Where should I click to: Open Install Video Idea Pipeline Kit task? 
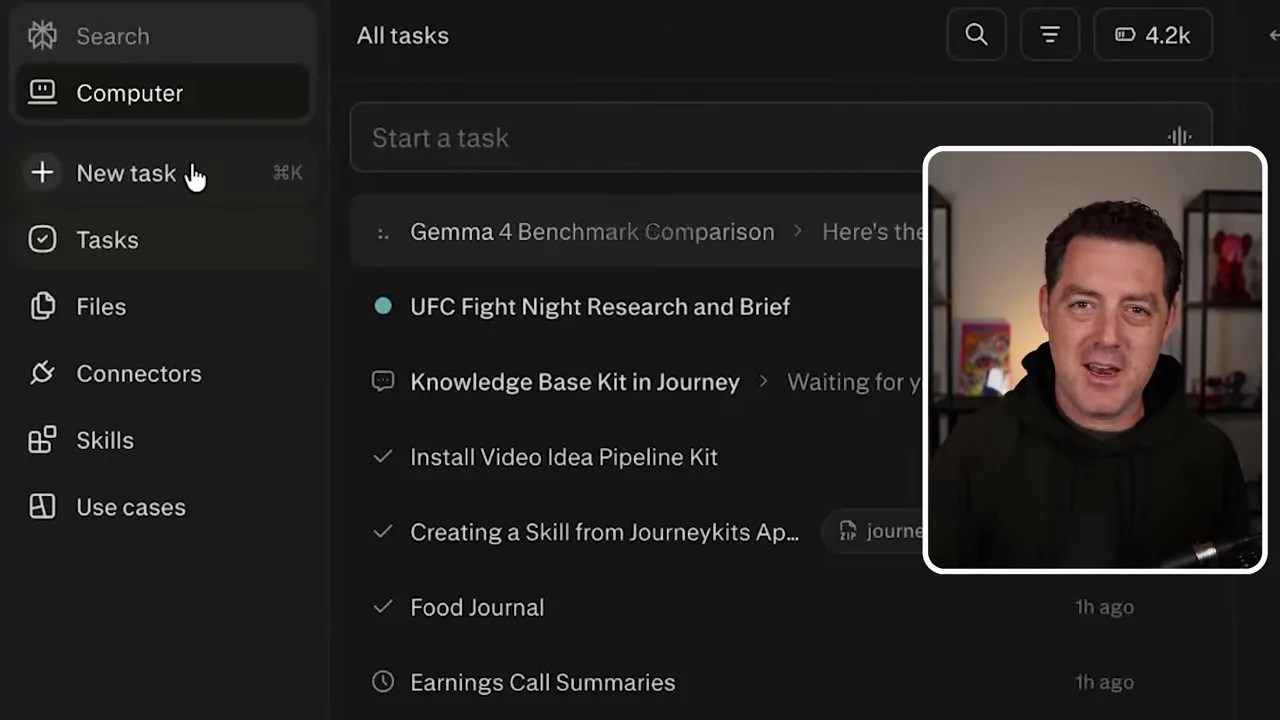click(x=564, y=457)
